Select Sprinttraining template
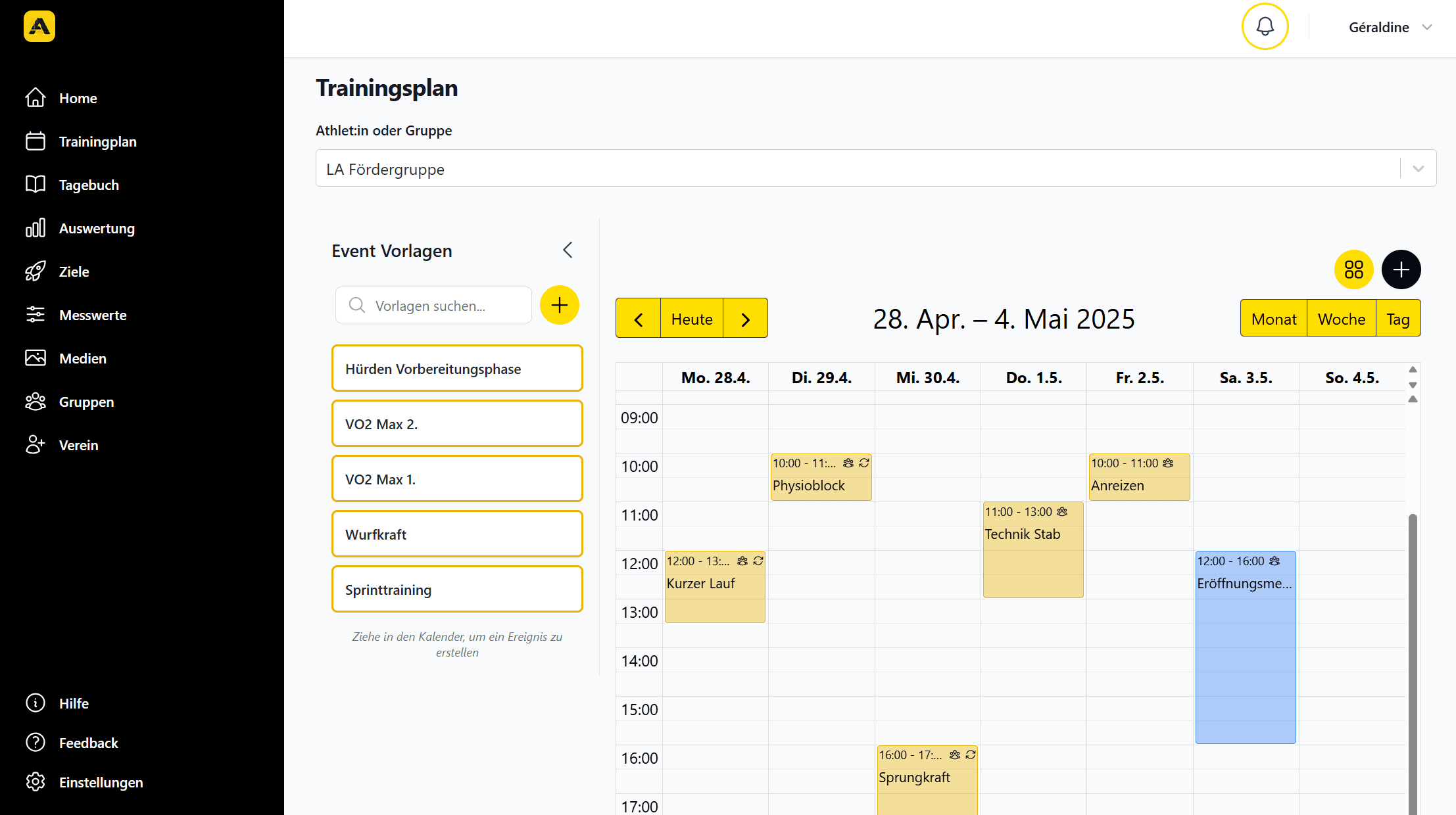Image resolution: width=1456 pixels, height=815 pixels. pos(457,589)
